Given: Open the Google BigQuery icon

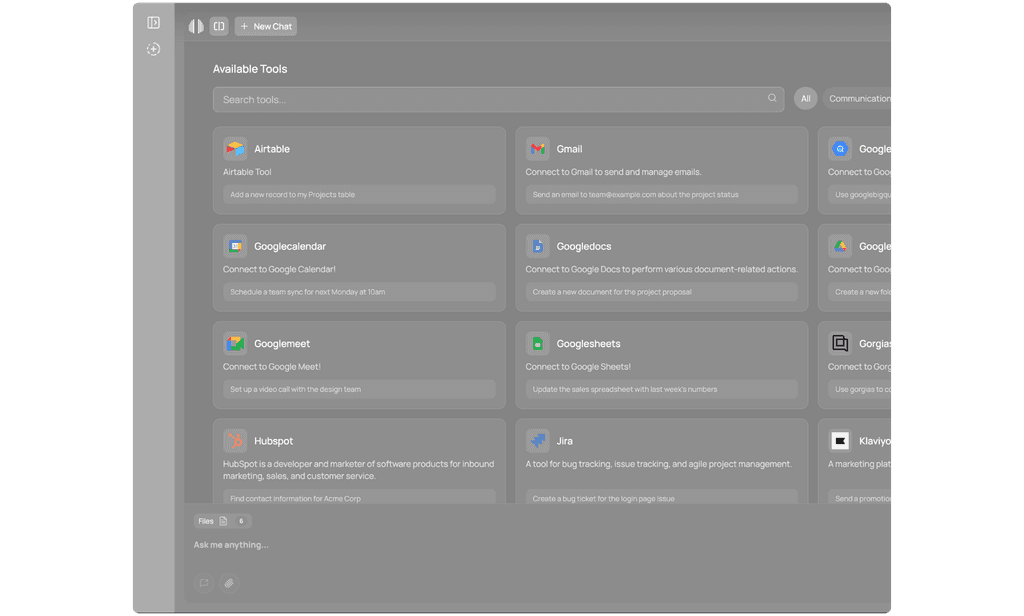Looking at the screenshot, I should (840, 149).
